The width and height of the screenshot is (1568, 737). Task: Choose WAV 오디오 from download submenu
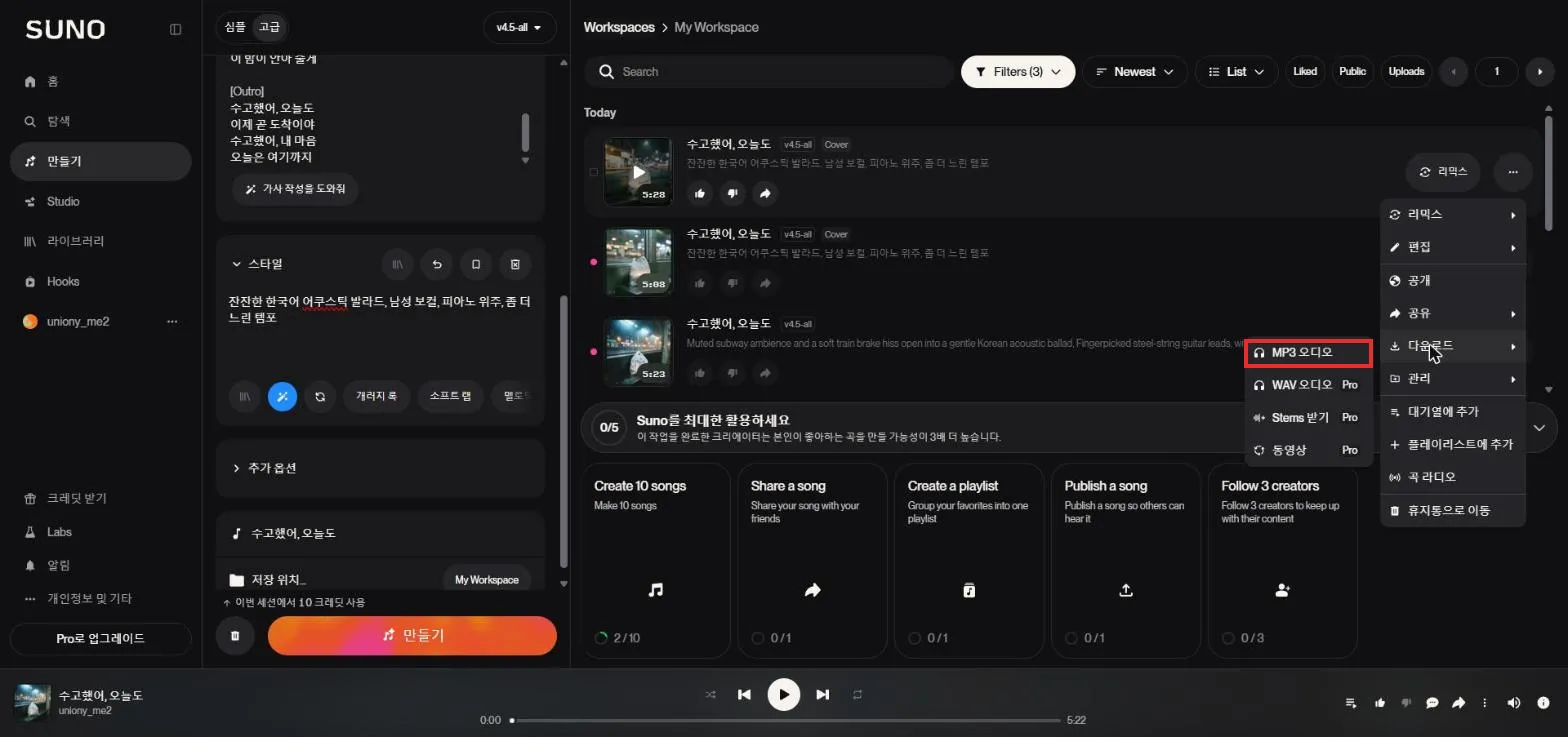pyautogui.click(x=1308, y=385)
